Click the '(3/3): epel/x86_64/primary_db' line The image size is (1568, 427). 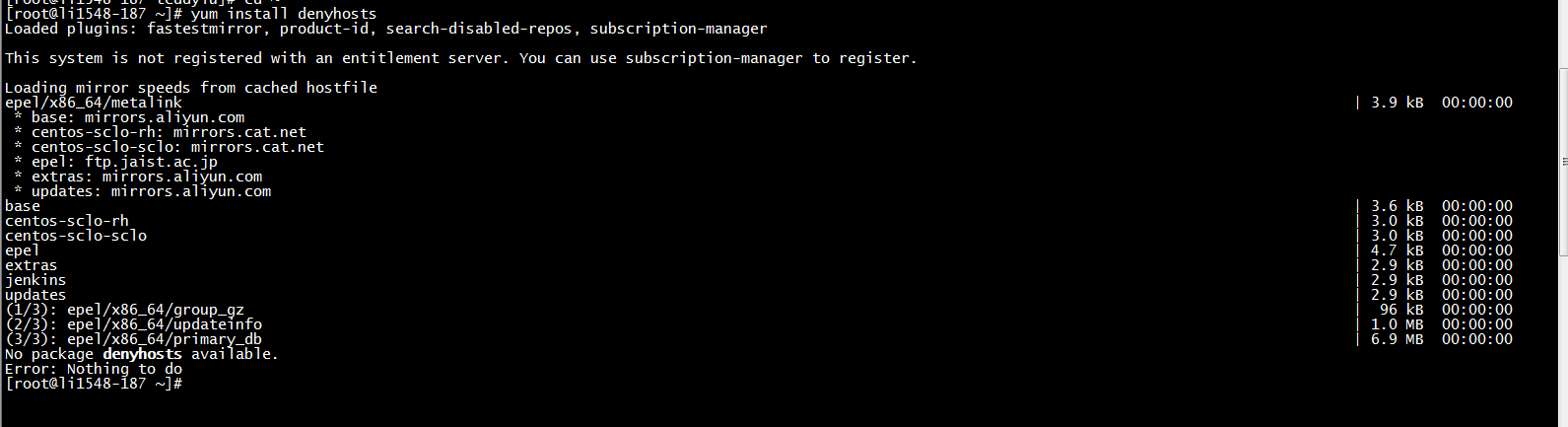(133, 339)
